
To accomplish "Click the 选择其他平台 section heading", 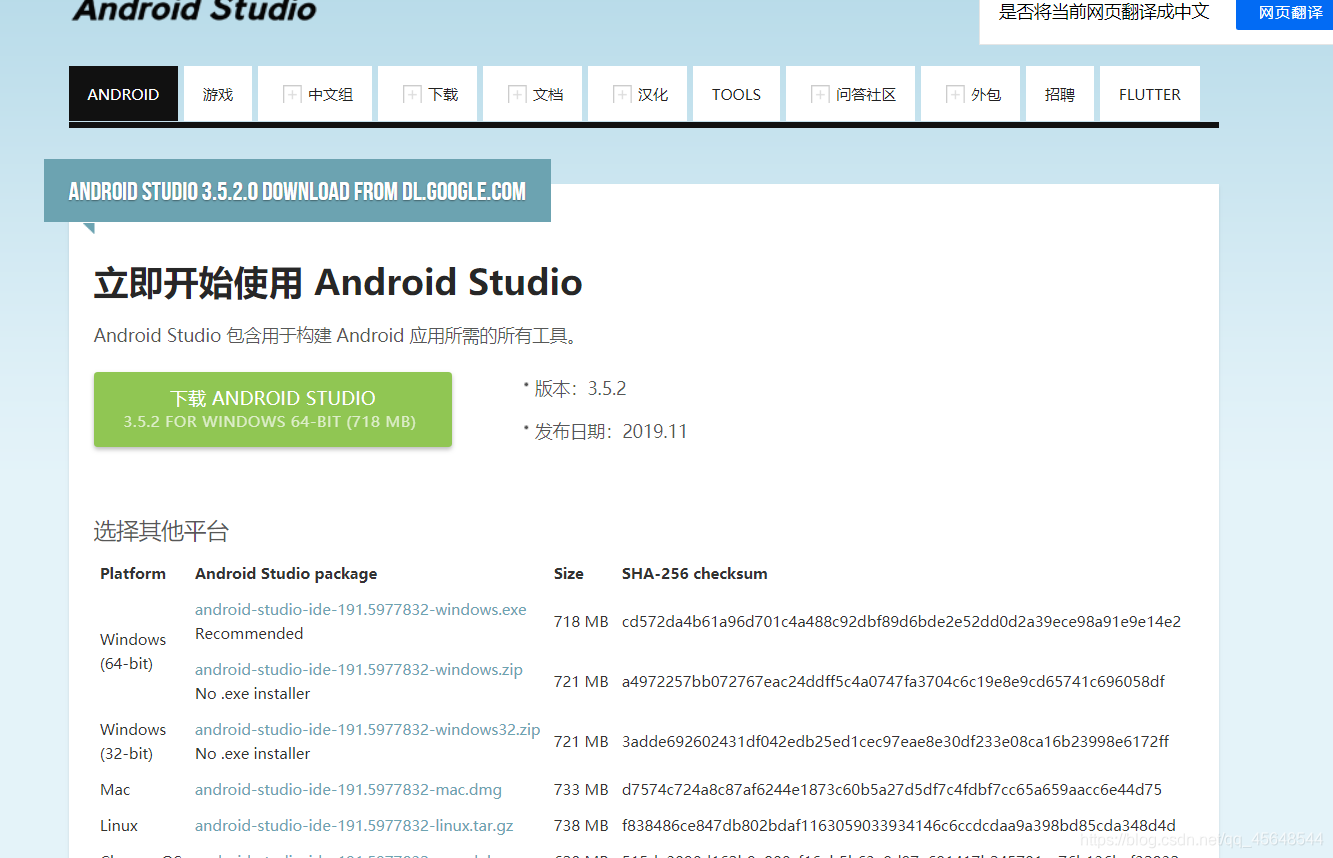I will 161,531.
